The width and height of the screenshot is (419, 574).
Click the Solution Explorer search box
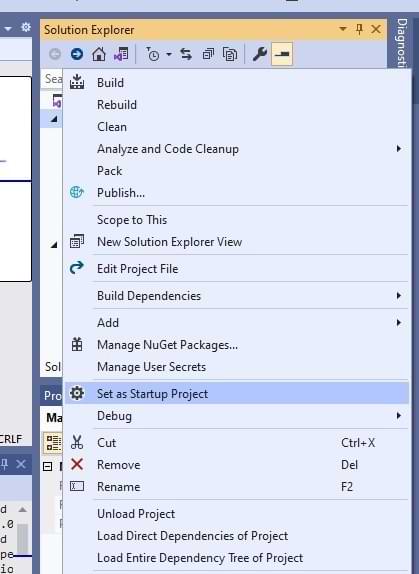pos(53,78)
